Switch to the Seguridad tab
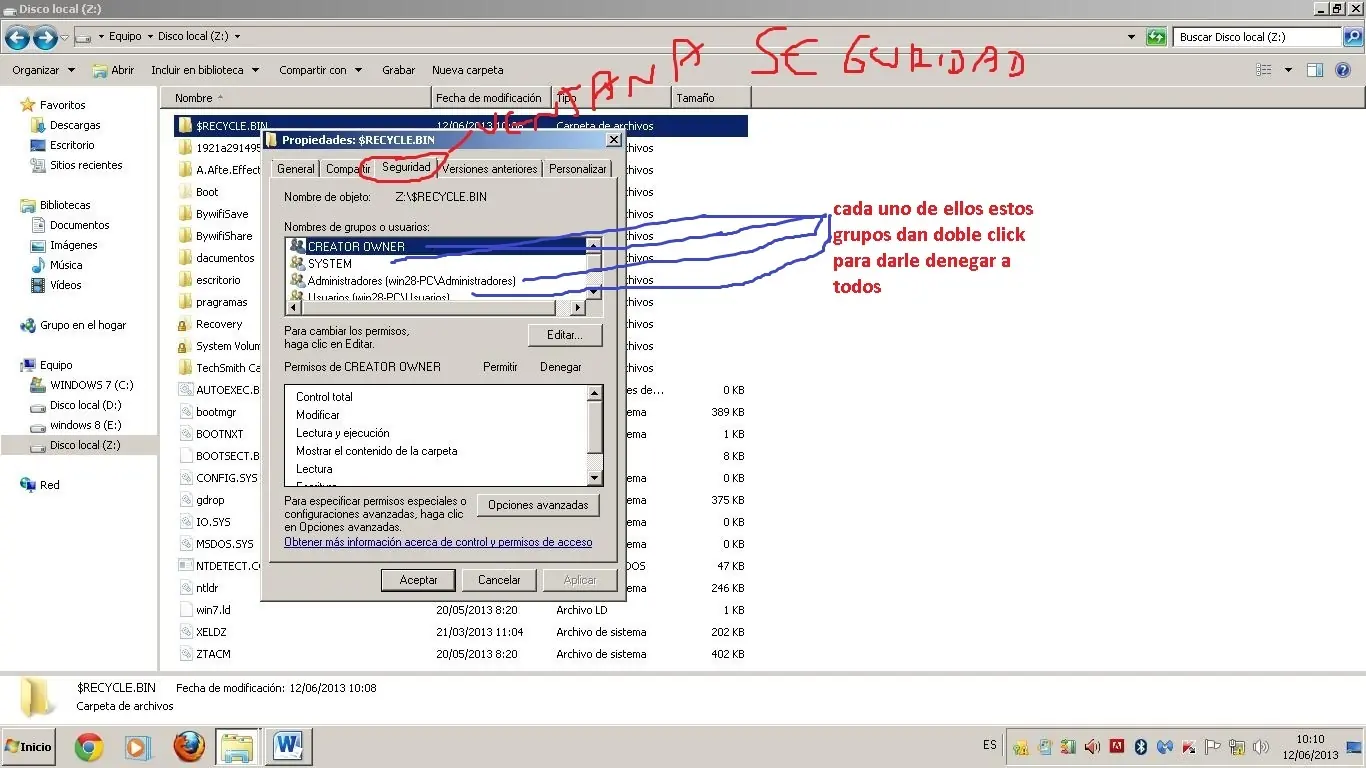 point(406,167)
